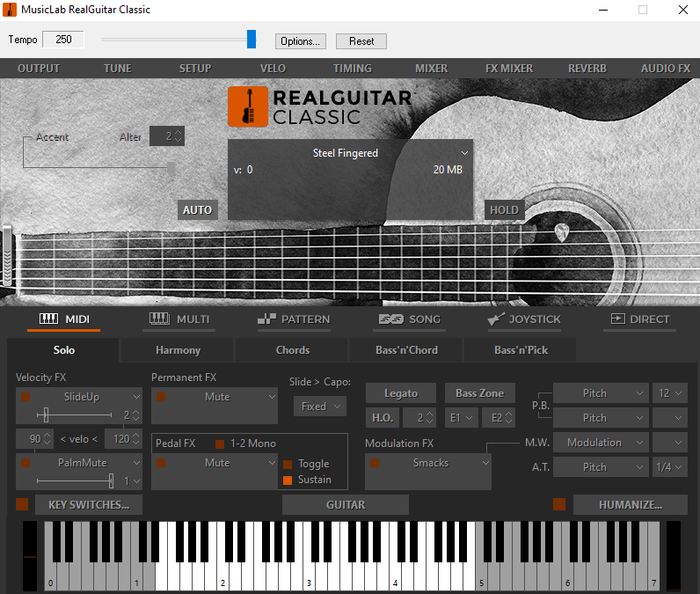Click the Accent slider handle
Viewport: 700px width, 594px height.
171,168
